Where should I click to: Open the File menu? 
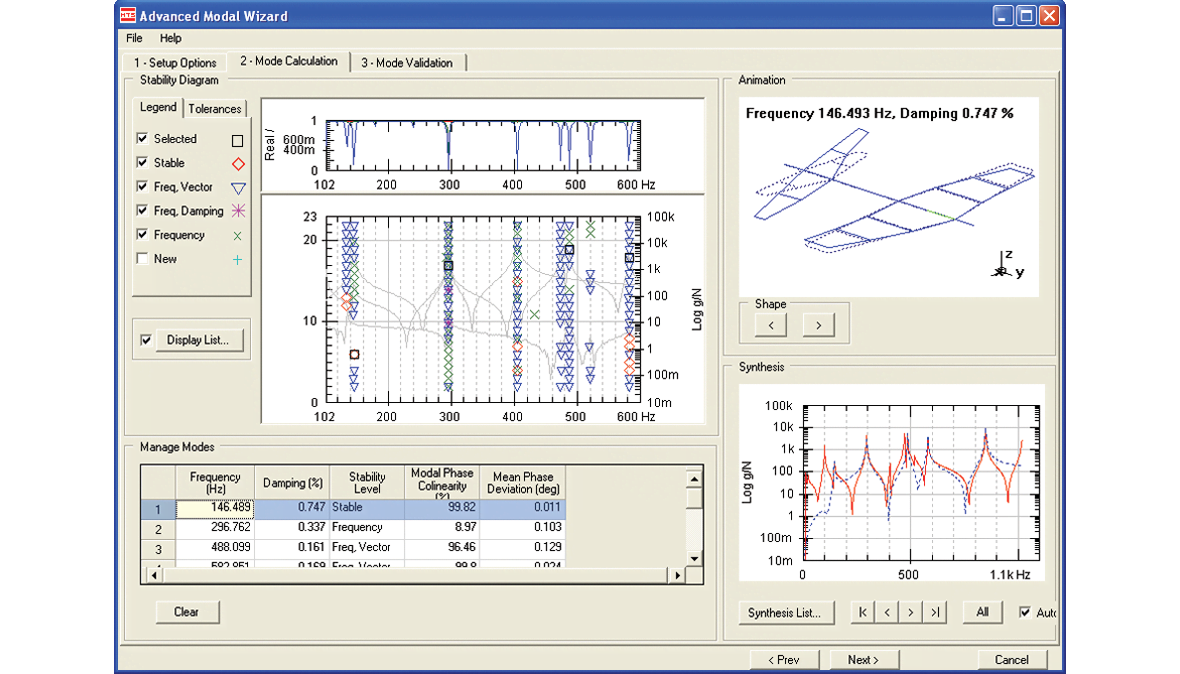(x=133, y=38)
